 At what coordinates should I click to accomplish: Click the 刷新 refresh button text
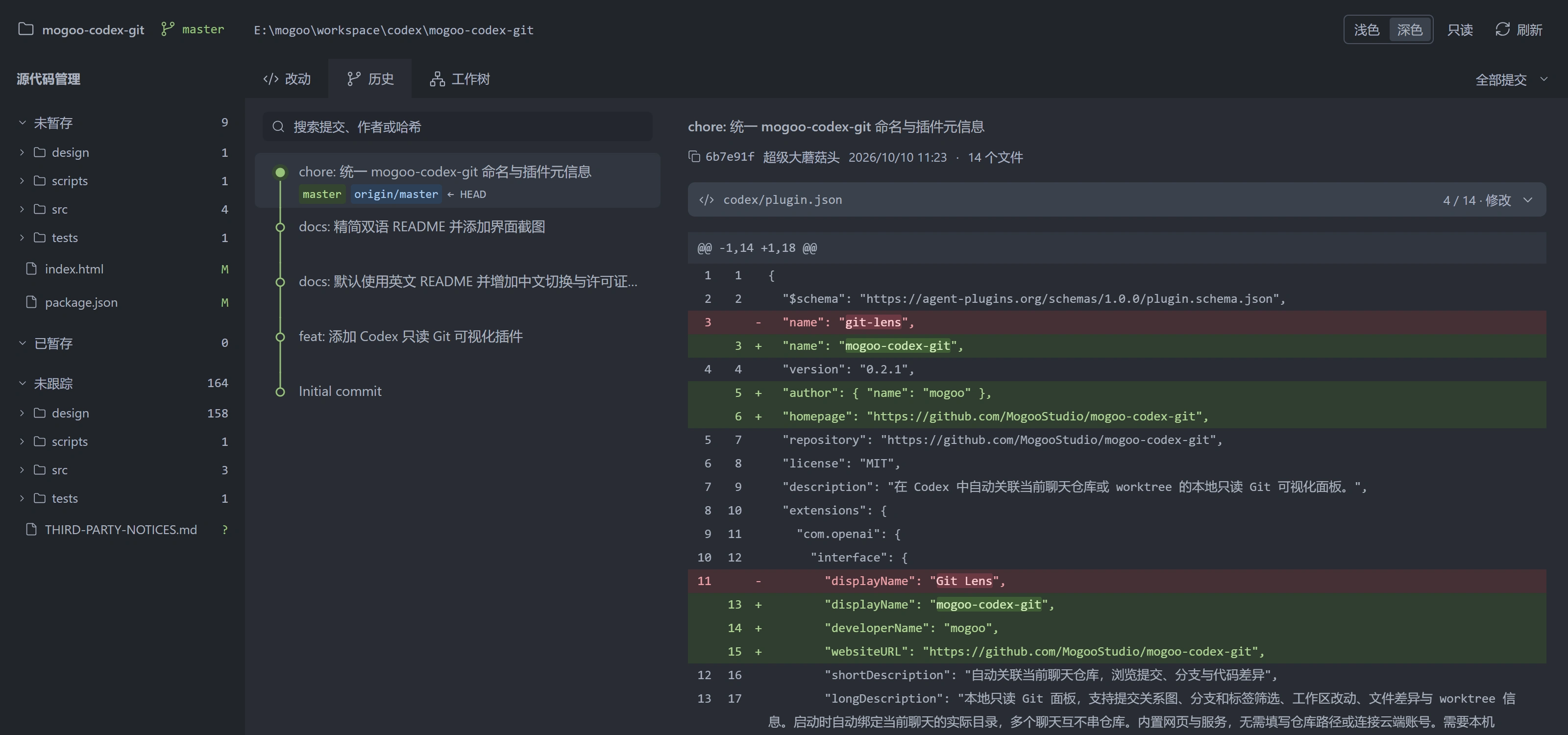[1529, 30]
